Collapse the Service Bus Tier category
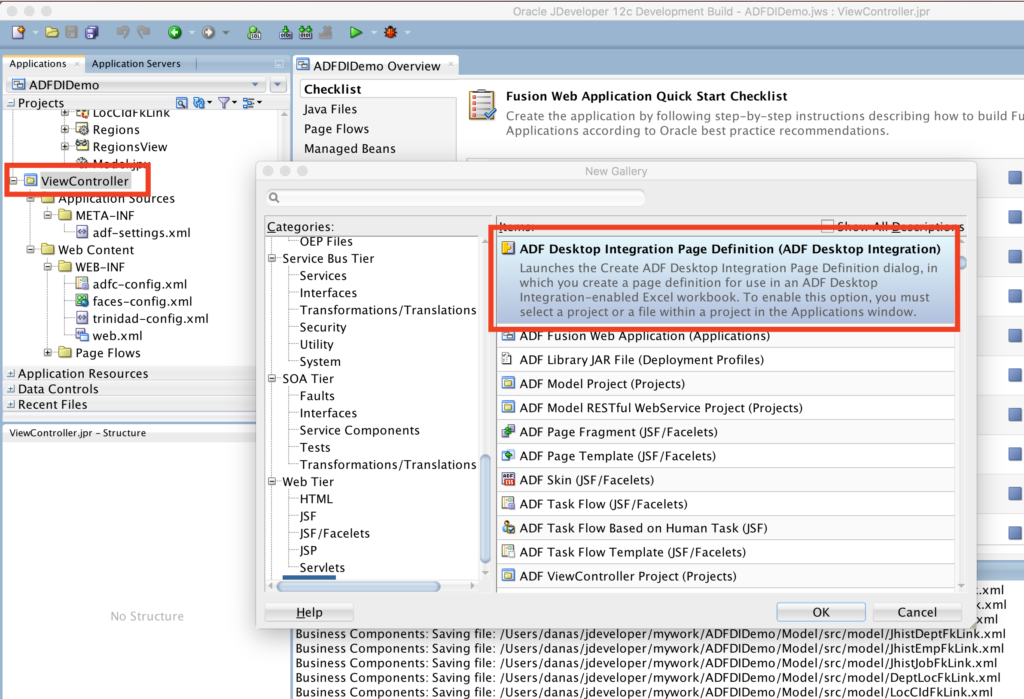The image size is (1024, 699). (272, 259)
